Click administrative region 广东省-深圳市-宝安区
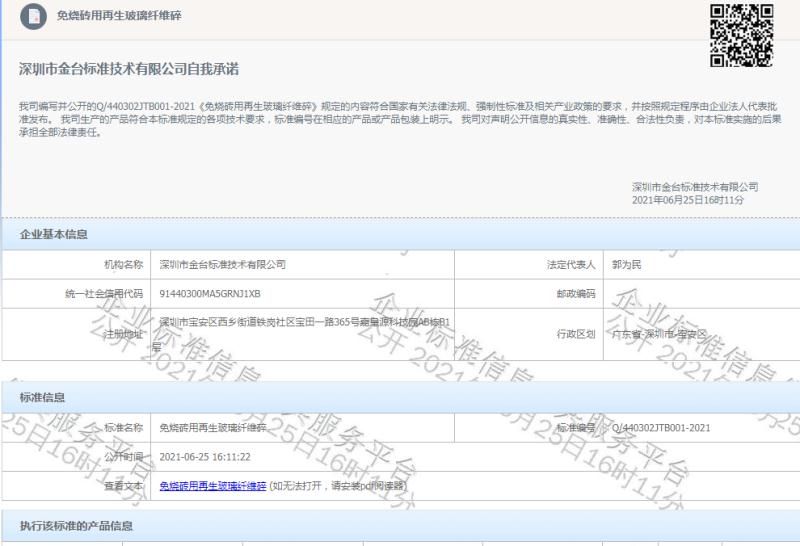This screenshot has width=800, height=546. coord(659,334)
